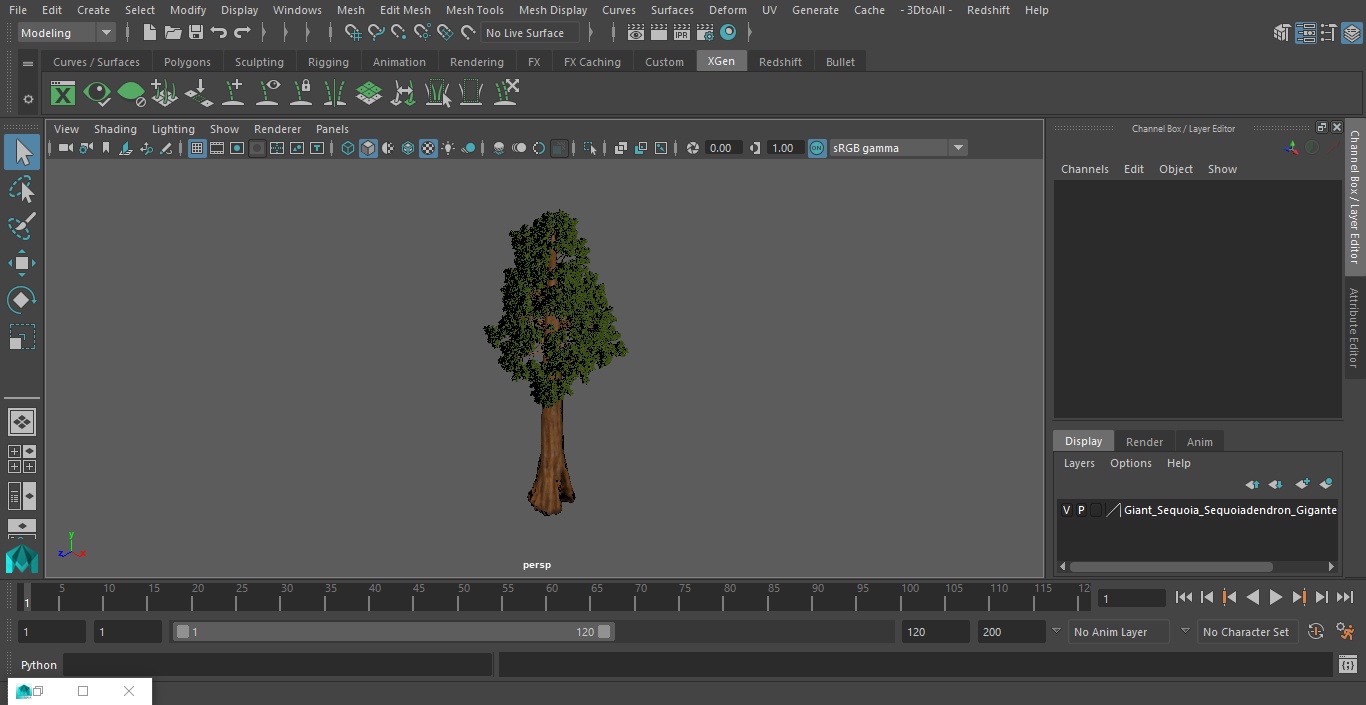The image size is (1366, 705).
Task: Open the XGen window shelf icon
Action: 63,94
